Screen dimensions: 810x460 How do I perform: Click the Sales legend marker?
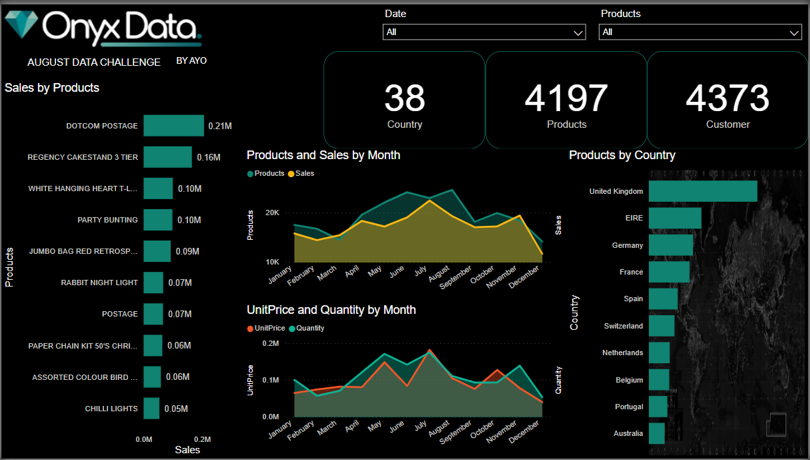point(291,174)
